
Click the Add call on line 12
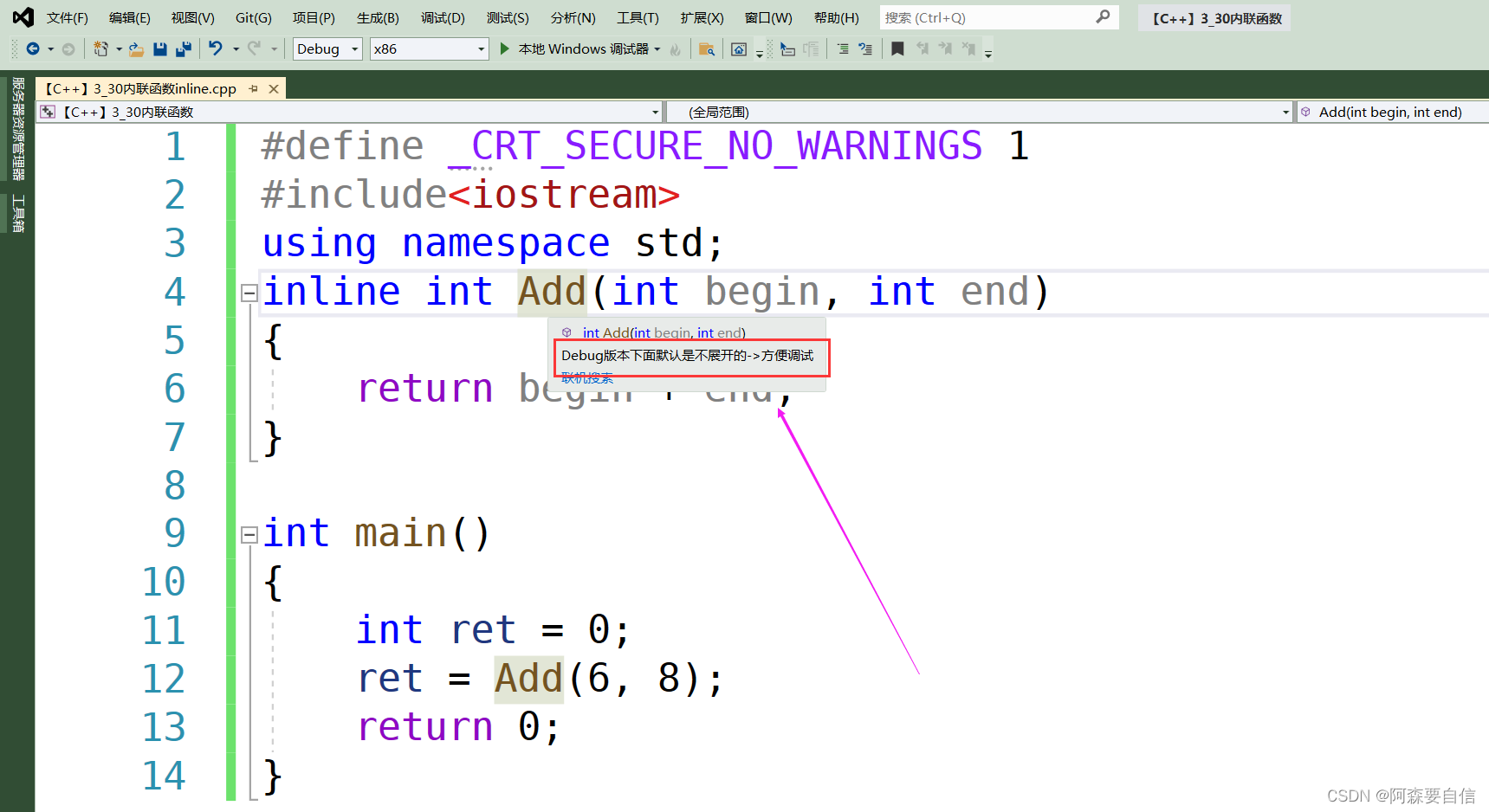coord(528,679)
